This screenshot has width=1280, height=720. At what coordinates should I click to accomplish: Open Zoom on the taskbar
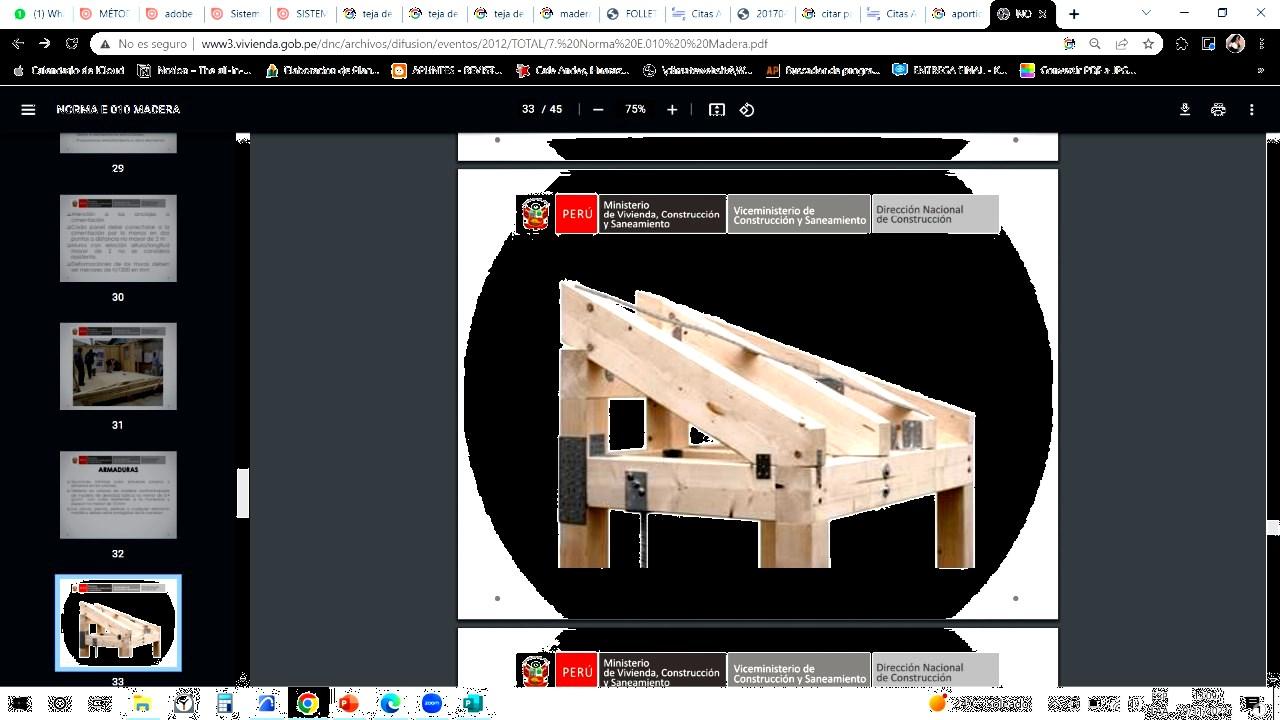pos(431,704)
